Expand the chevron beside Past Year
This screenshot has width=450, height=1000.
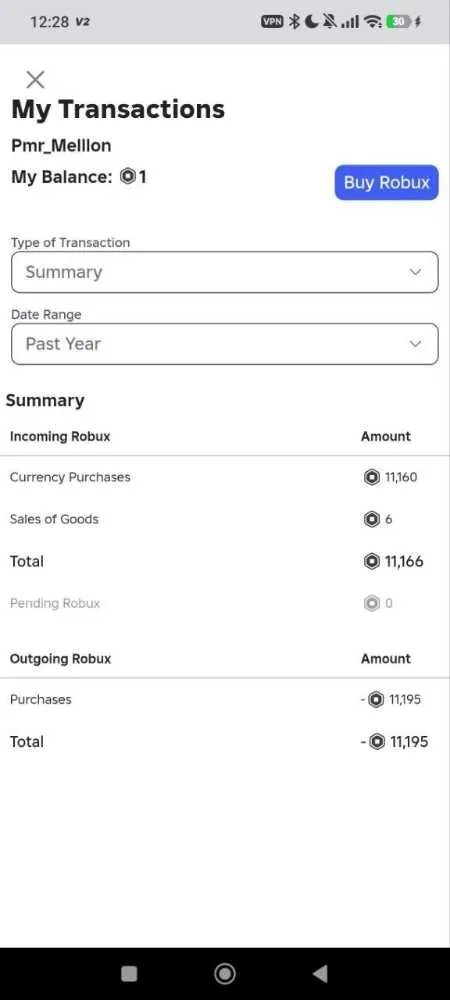pos(415,344)
